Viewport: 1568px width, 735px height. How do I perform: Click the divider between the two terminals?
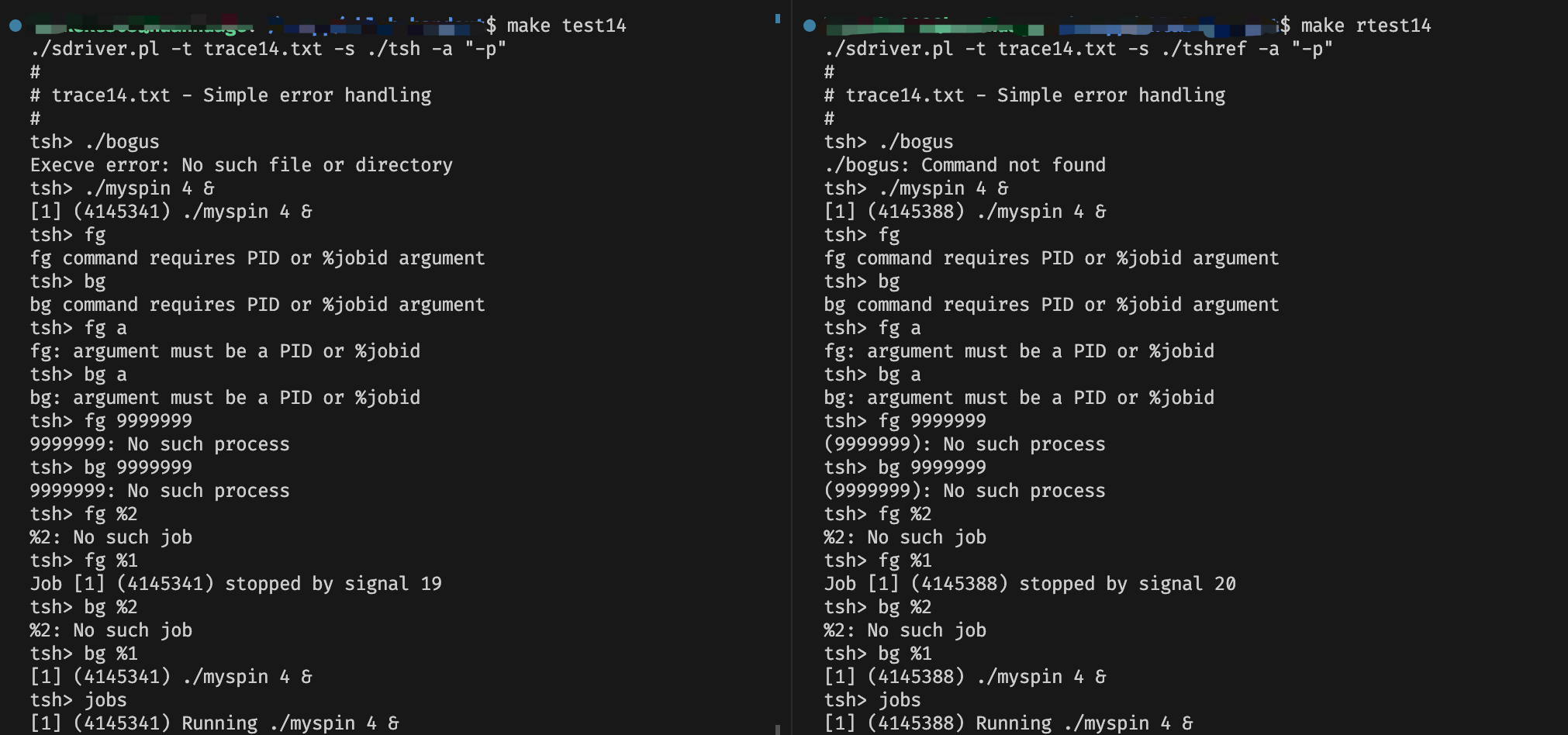791,367
